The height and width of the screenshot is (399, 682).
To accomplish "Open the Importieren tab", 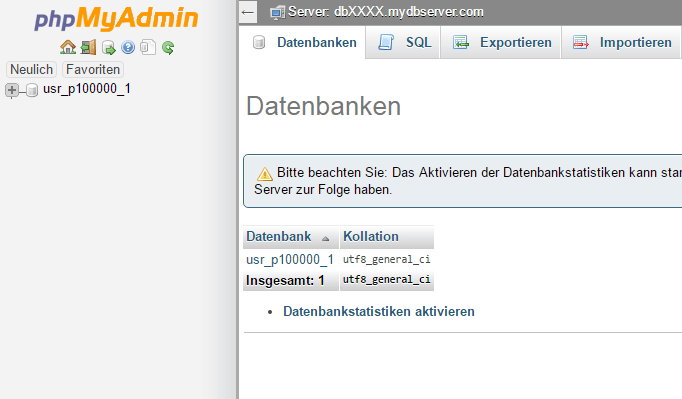I will 621,42.
